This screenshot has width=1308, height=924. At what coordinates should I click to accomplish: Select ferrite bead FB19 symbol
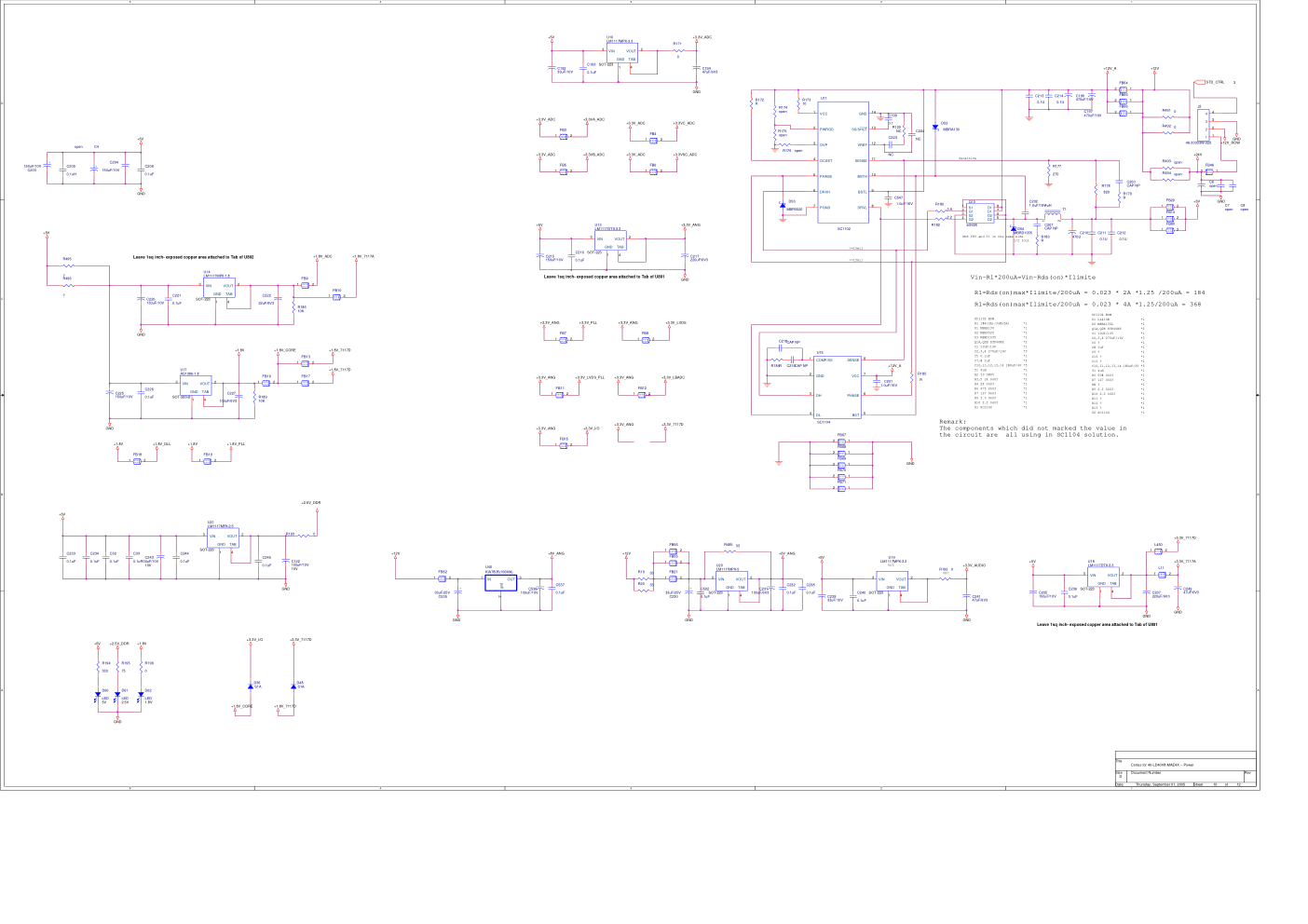click(207, 461)
